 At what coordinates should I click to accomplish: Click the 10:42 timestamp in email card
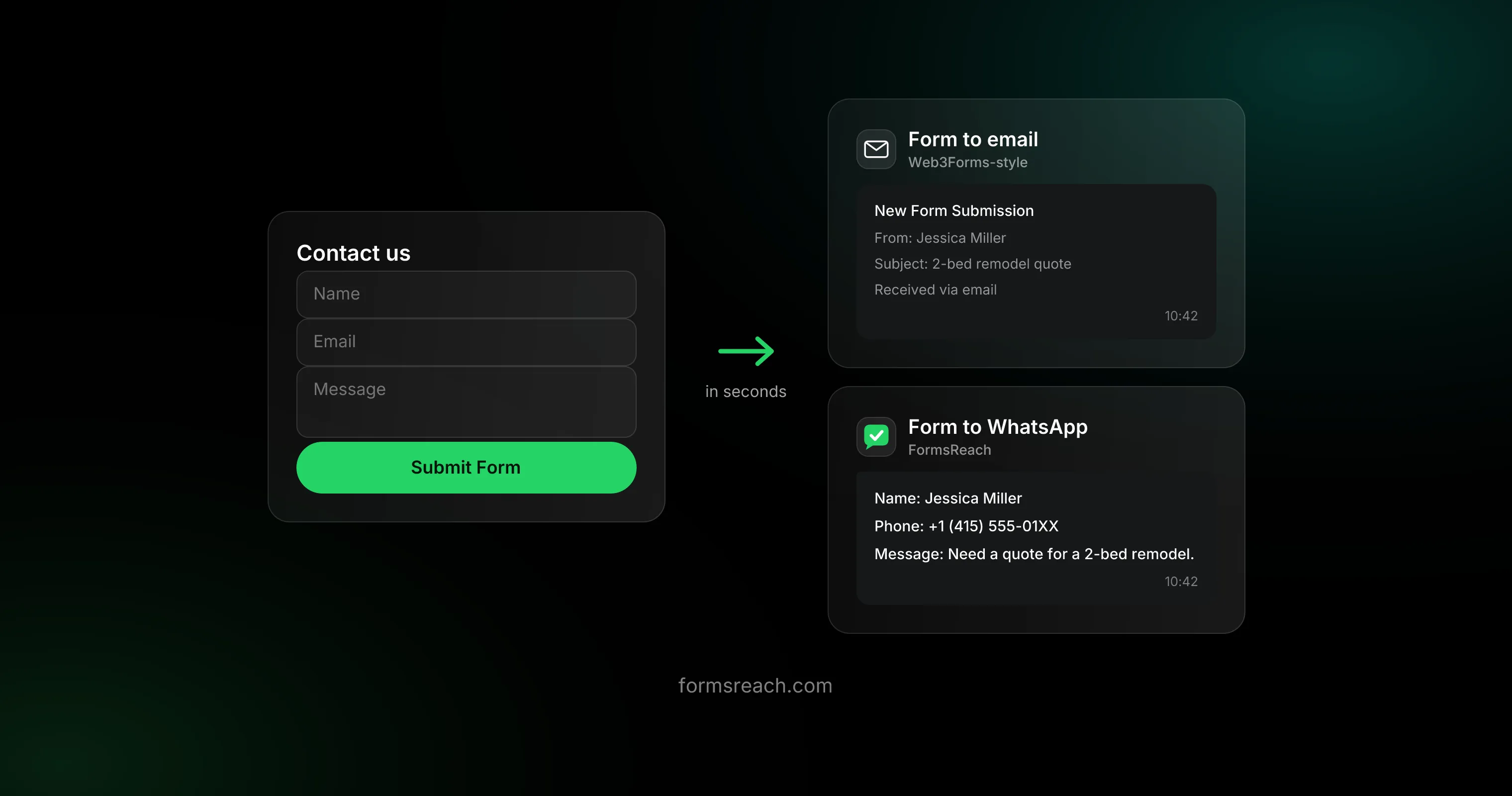pyautogui.click(x=1181, y=316)
